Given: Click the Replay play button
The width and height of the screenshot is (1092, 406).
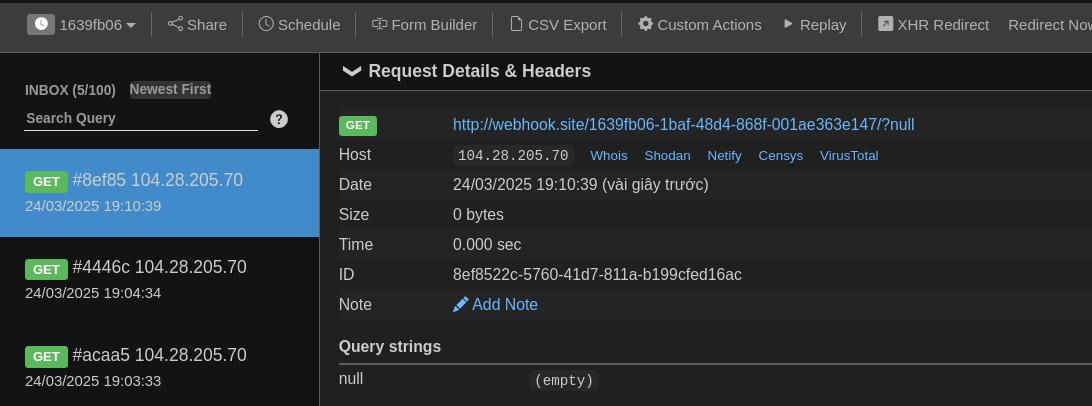Looking at the screenshot, I should click(789, 24).
